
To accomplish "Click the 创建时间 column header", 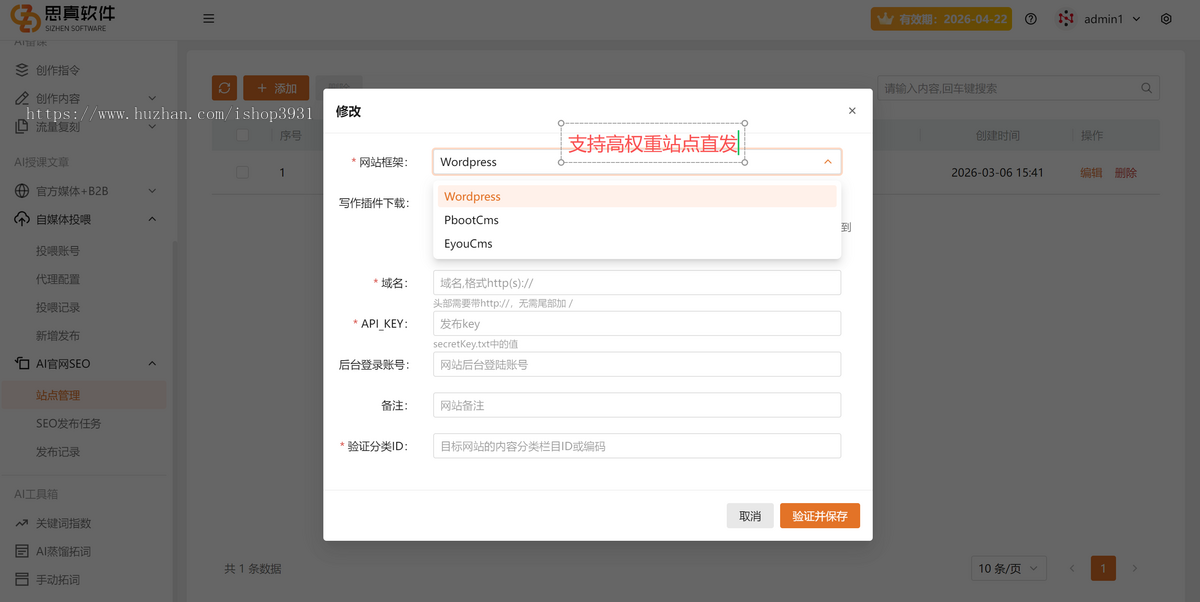I will (997, 135).
